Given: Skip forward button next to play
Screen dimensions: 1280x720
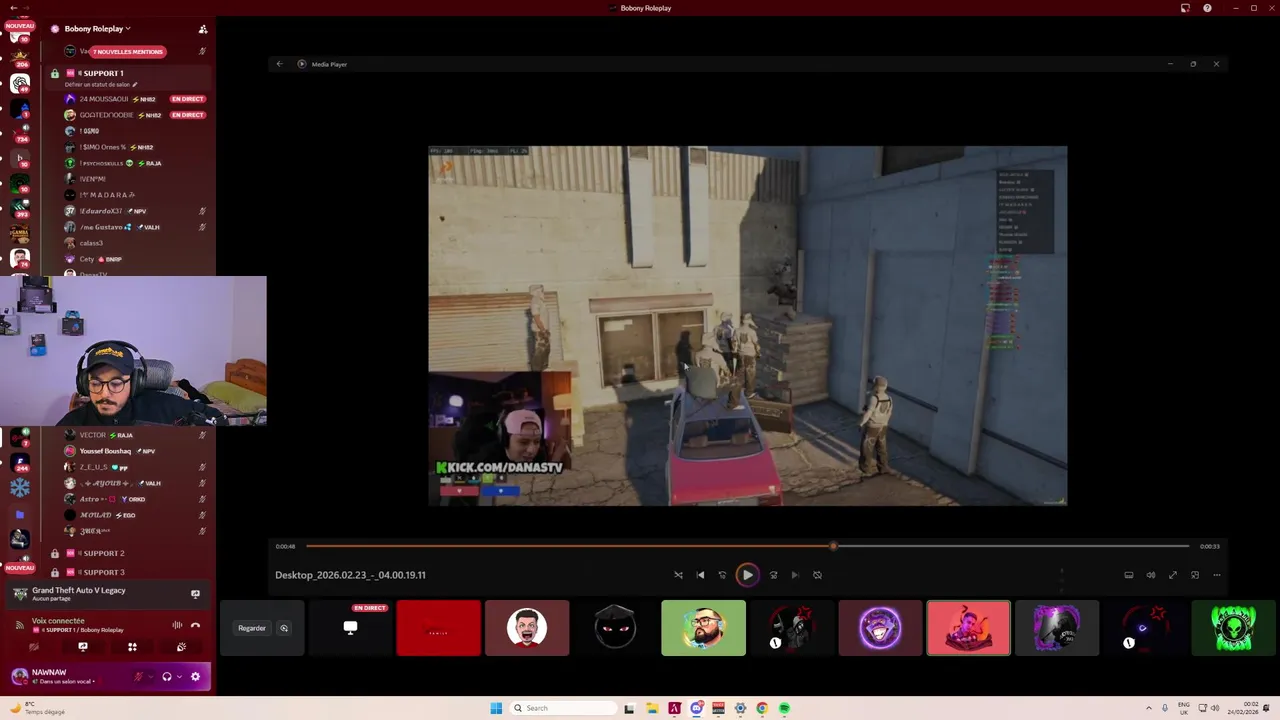Looking at the screenshot, I should click(x=773, y=575).
